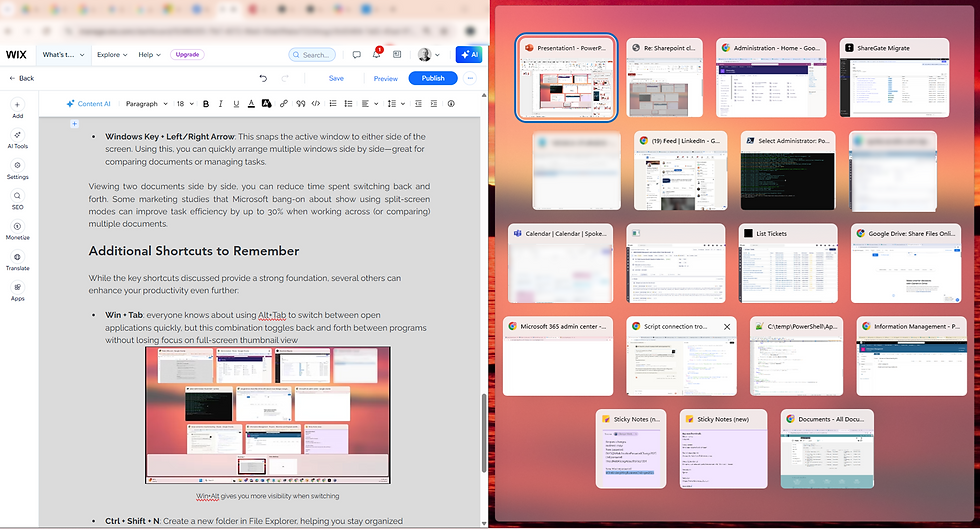The width and height of the screenshot is (980, 529).
Task: Open AI Tools in the sidebar
Action: (18, 139)
